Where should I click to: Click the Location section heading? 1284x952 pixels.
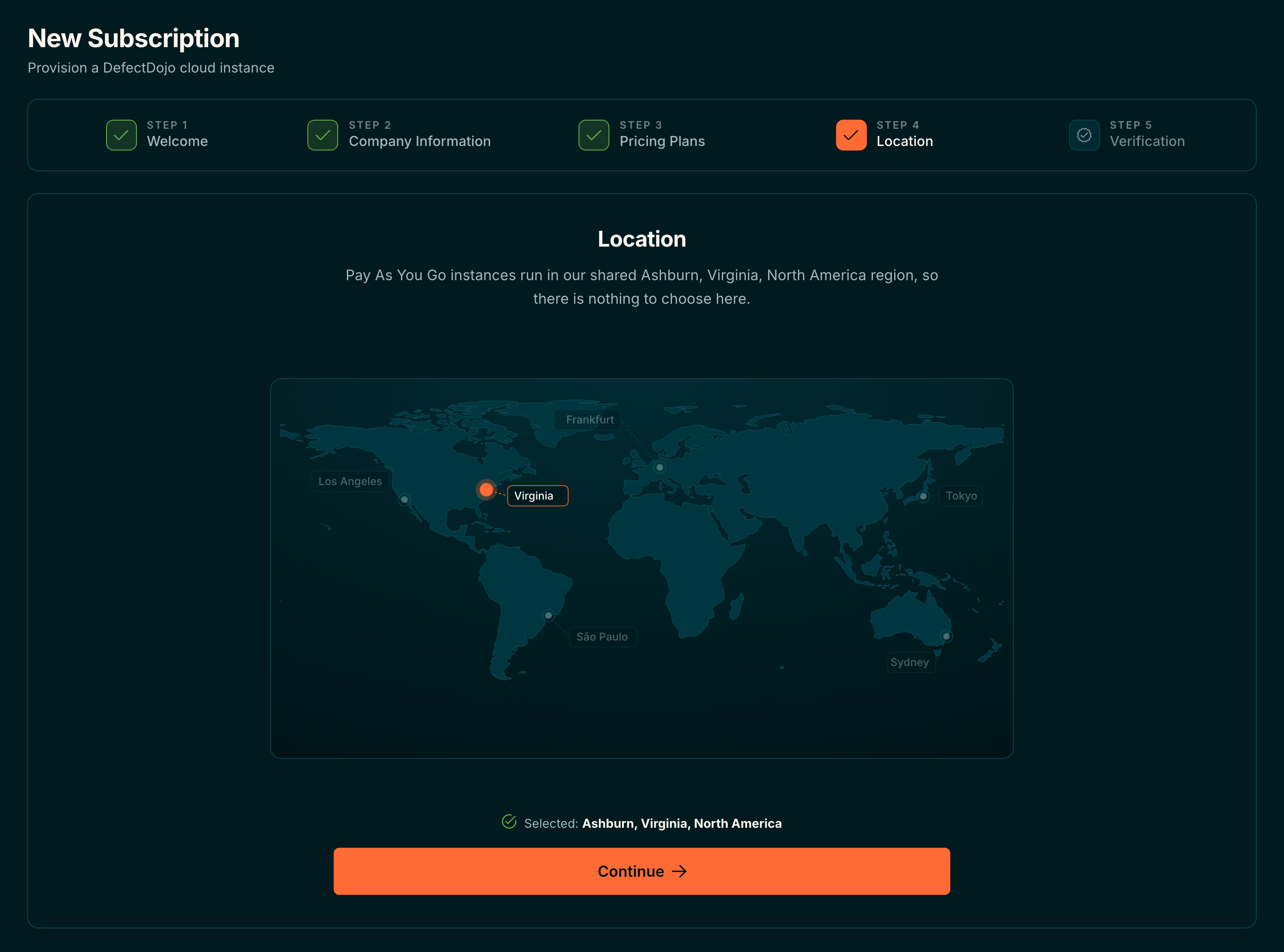pyautogui.click(x=642, y=239)
